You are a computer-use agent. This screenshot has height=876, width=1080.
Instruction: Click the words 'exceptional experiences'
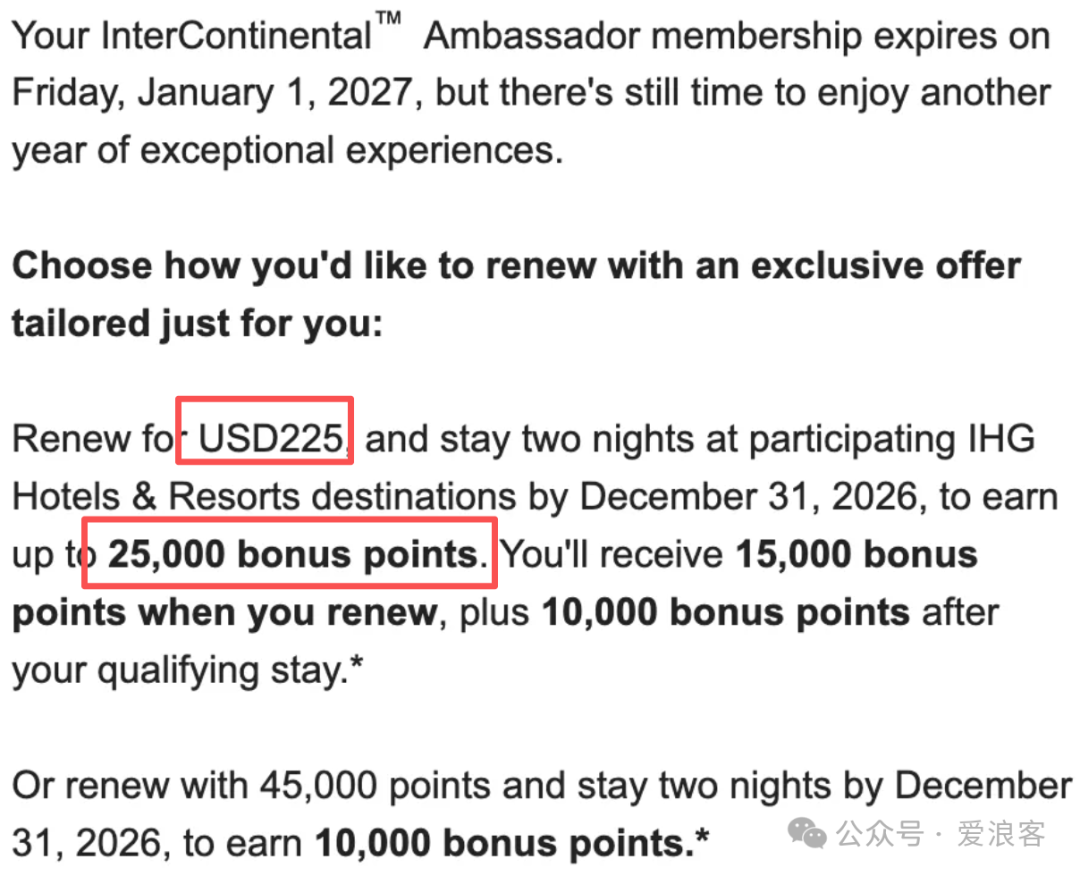(x=351, y=151)
